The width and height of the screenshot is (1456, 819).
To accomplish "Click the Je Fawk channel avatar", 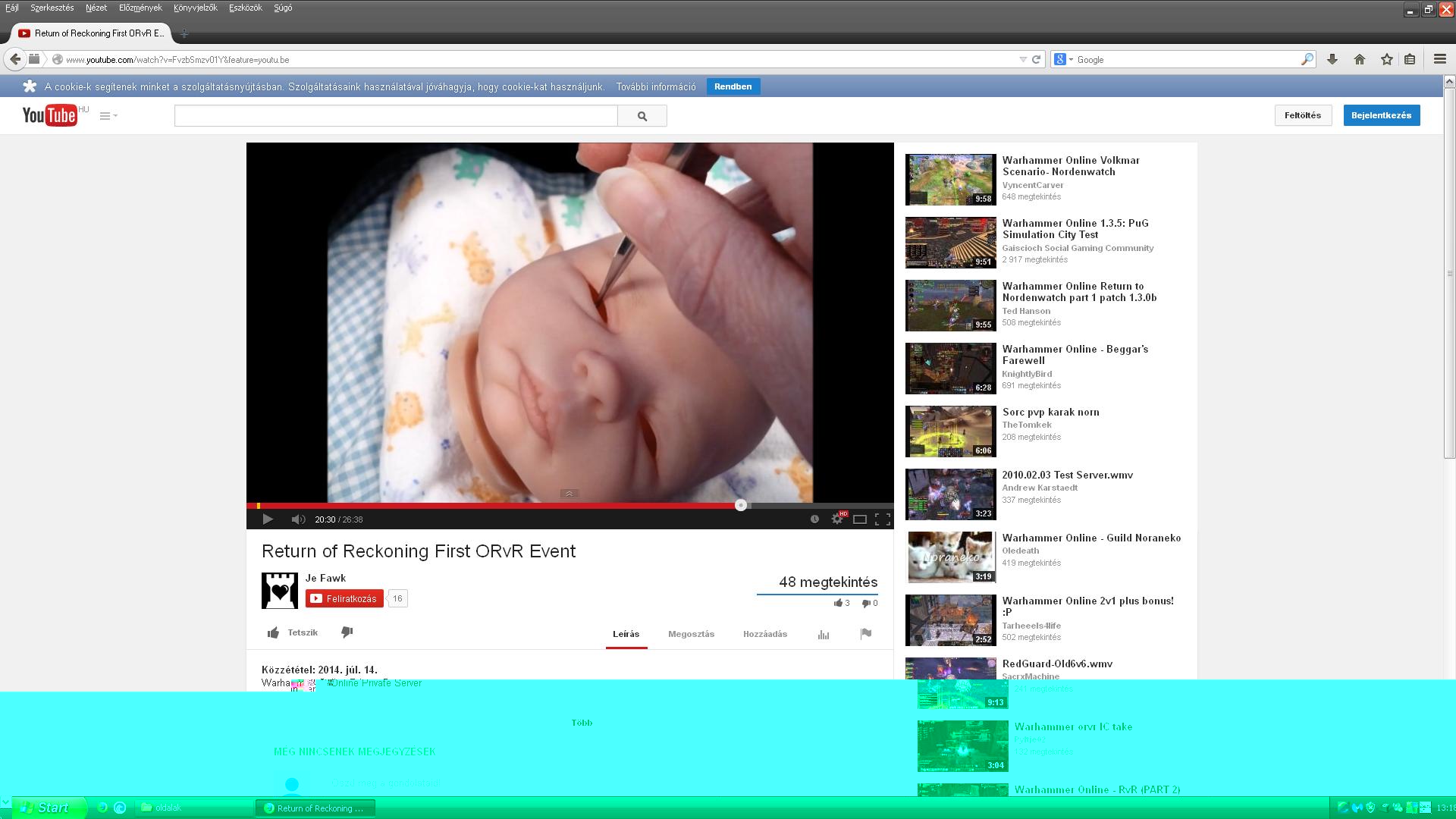I will [280, 591].
